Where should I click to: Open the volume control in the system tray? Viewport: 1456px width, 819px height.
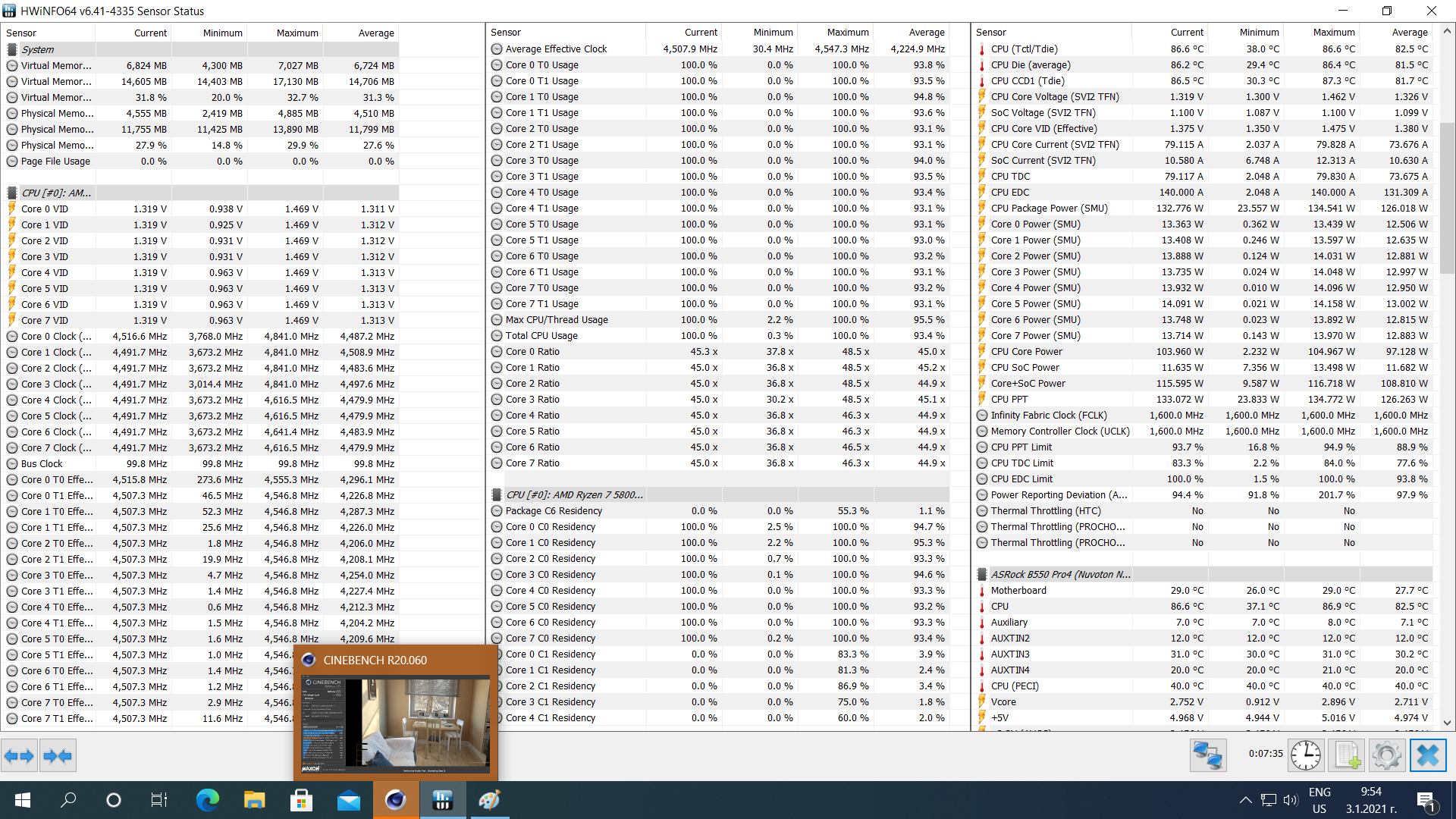[x=1290, y=800]
